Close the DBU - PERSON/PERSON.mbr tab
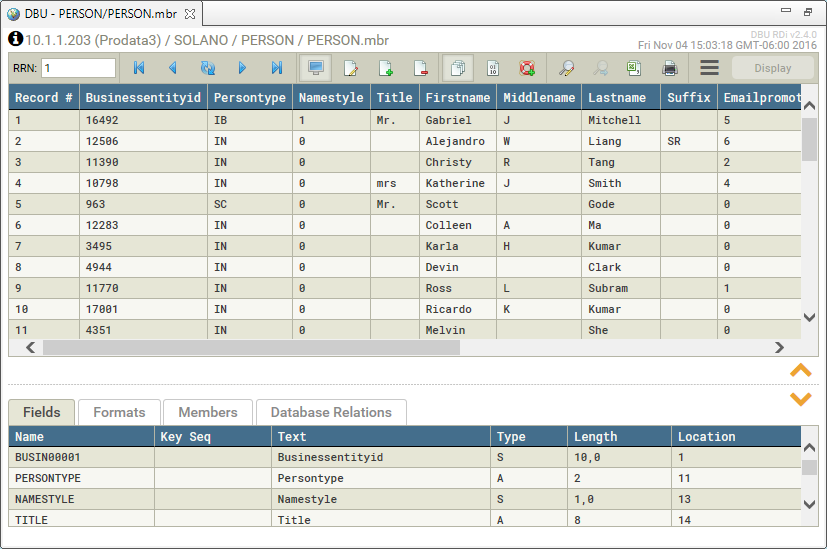The height and width of the screenshot is (549, 827). 190,14
